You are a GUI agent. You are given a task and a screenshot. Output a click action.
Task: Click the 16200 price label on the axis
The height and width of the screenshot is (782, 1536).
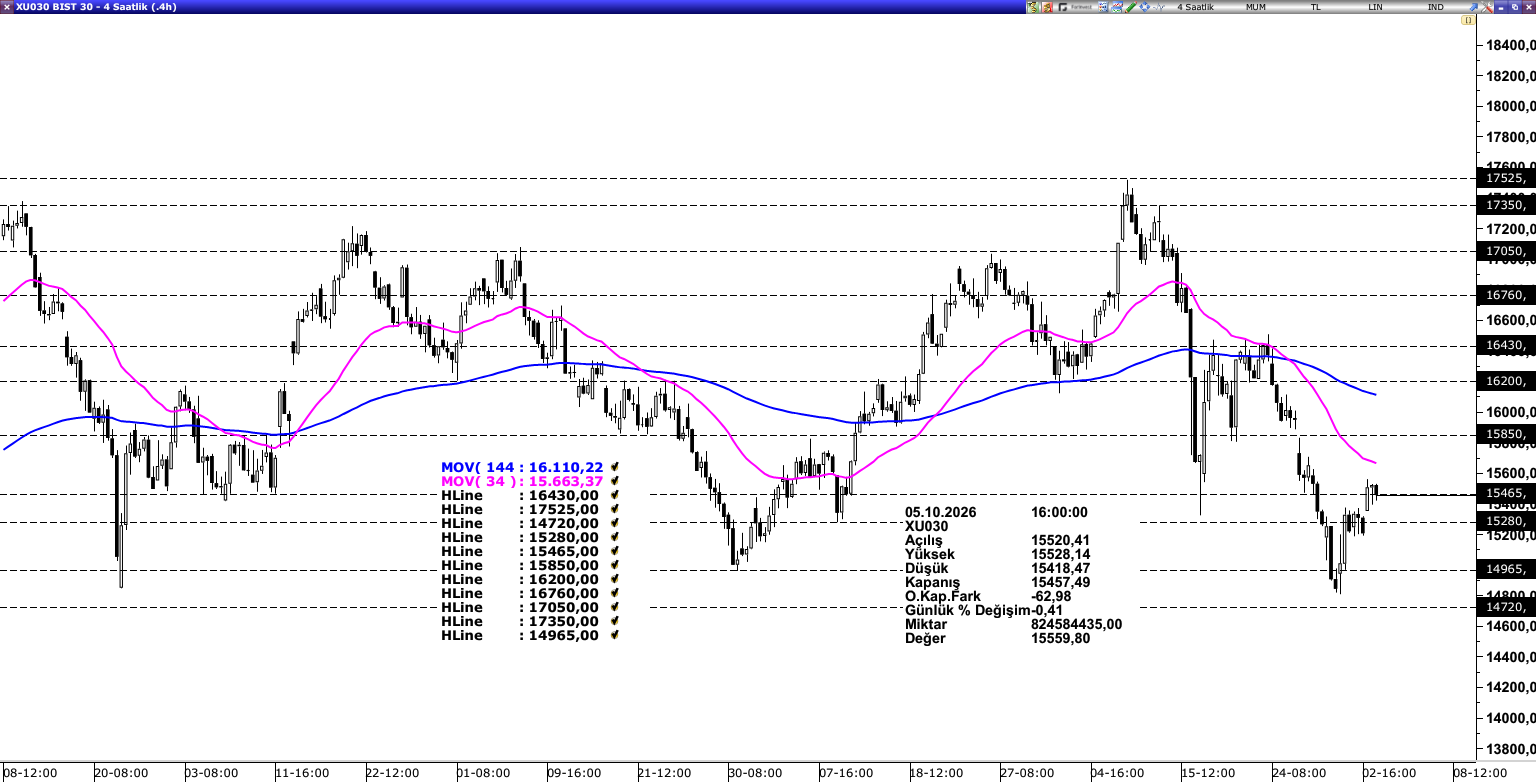1507,381
